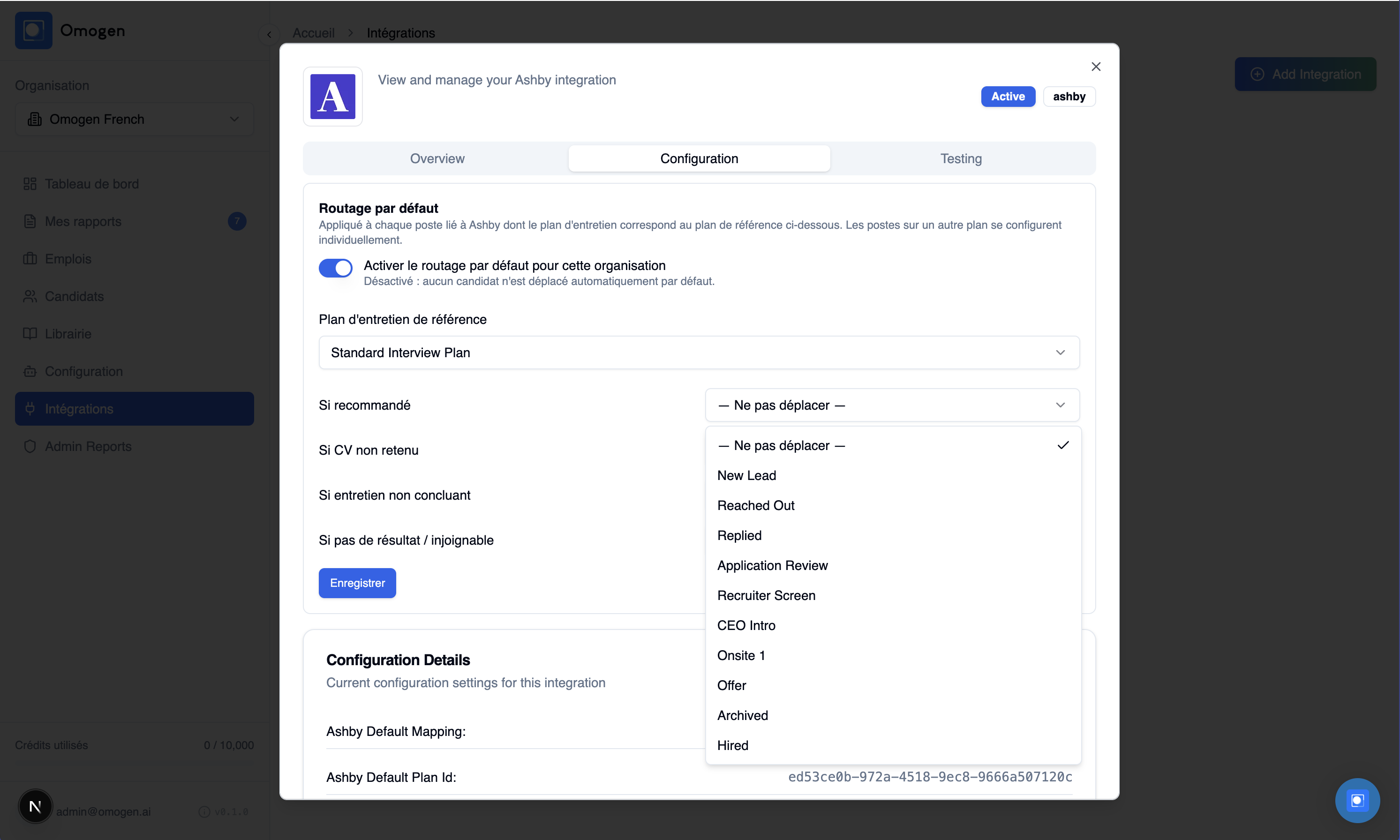Image resolution: width=1400 pixels, height=840 pixels.
Task: Choose Archived from the stage list
Action: click(x=893, y=715)
